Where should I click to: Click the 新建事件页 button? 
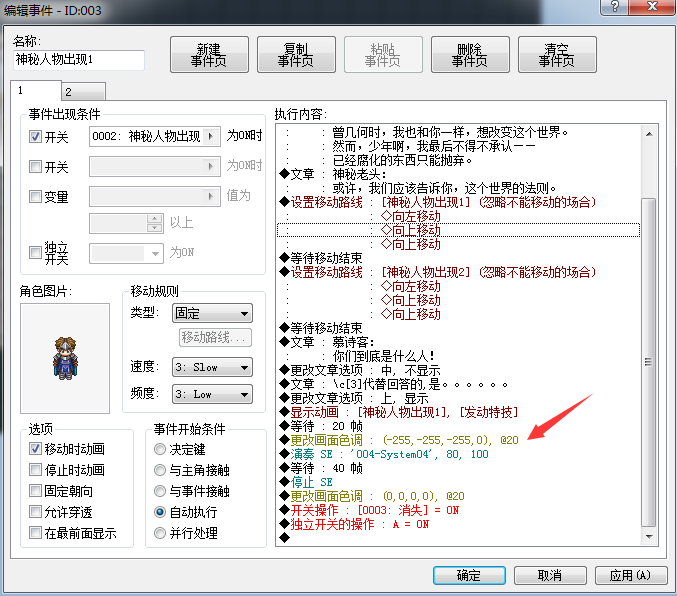[209, 54]
